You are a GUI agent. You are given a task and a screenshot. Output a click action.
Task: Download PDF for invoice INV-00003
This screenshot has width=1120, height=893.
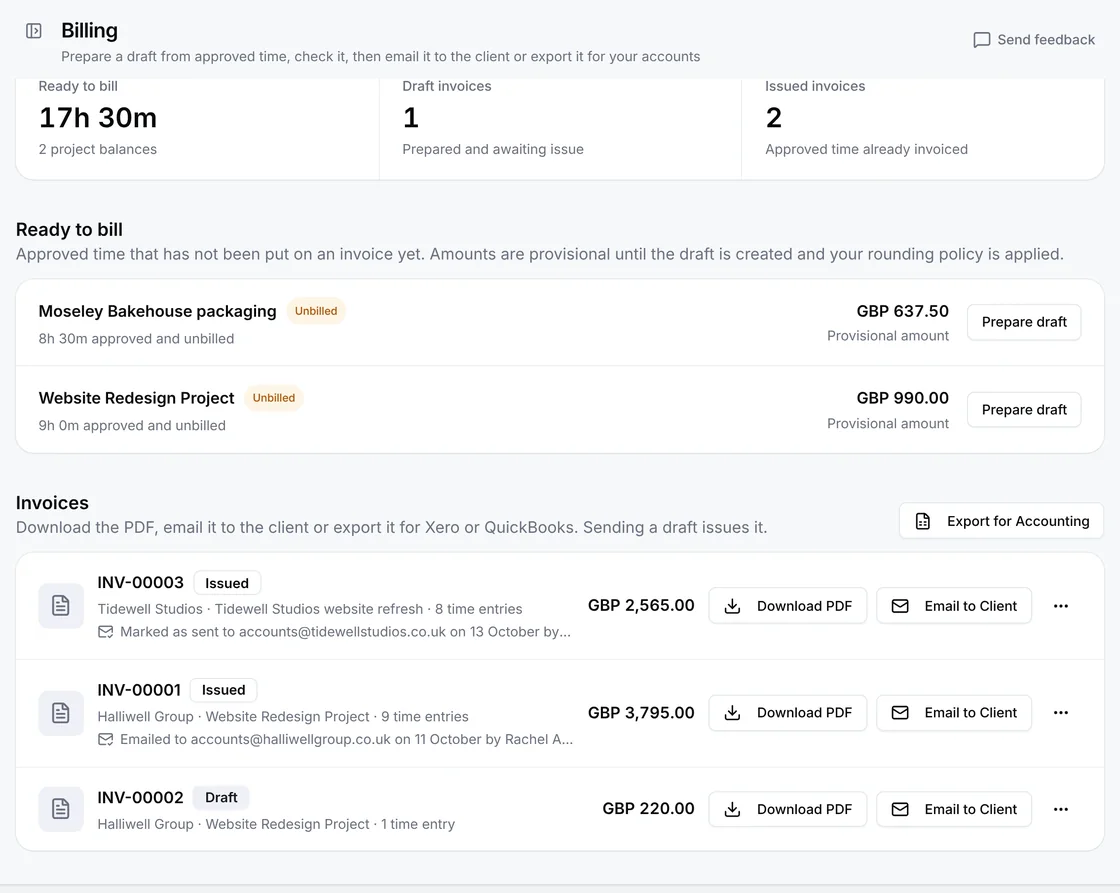tap(787, 606)
